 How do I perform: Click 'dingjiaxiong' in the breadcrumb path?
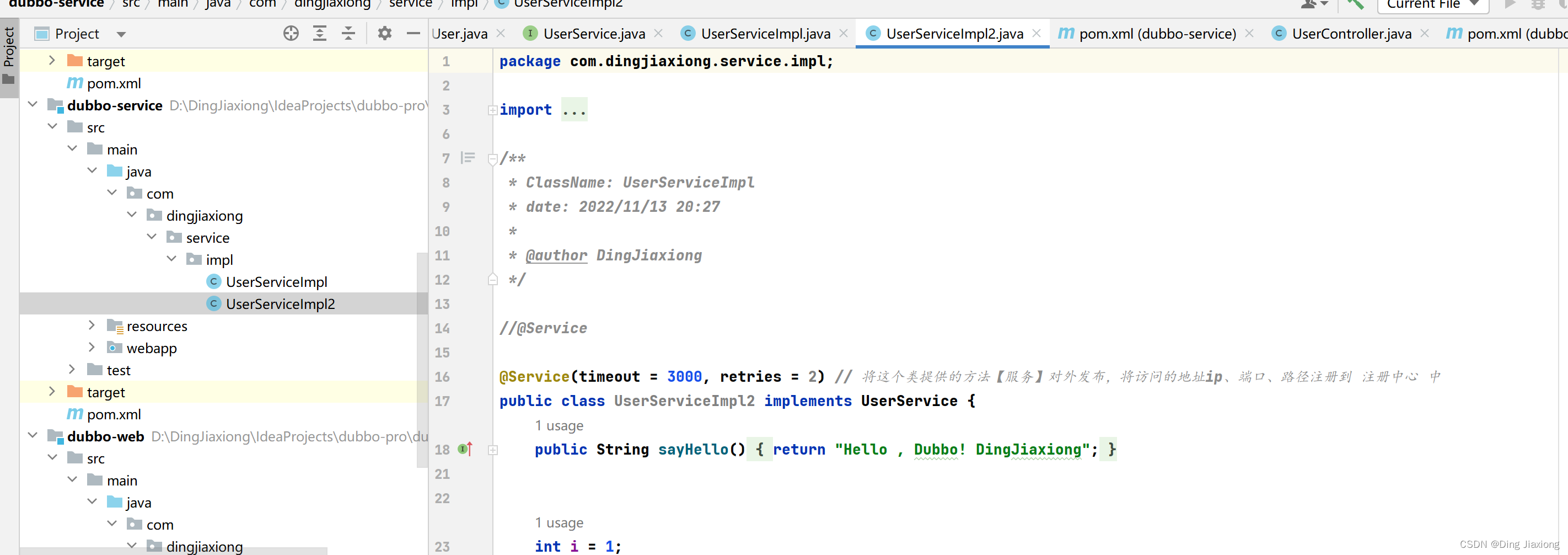332,4
